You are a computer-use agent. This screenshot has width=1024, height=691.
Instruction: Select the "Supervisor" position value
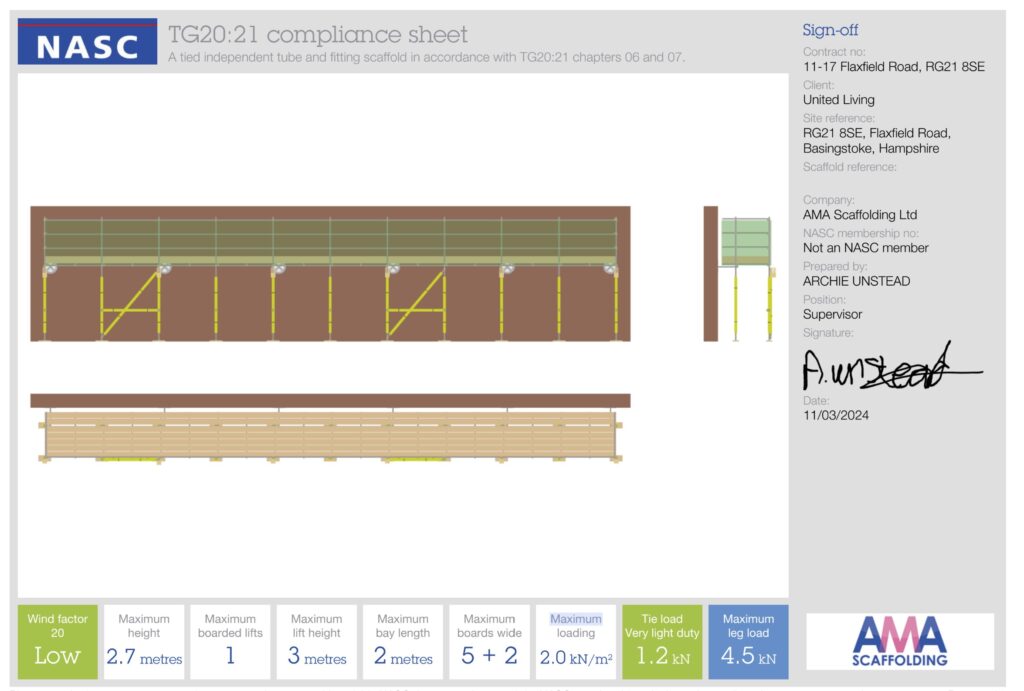coord(832,315)
